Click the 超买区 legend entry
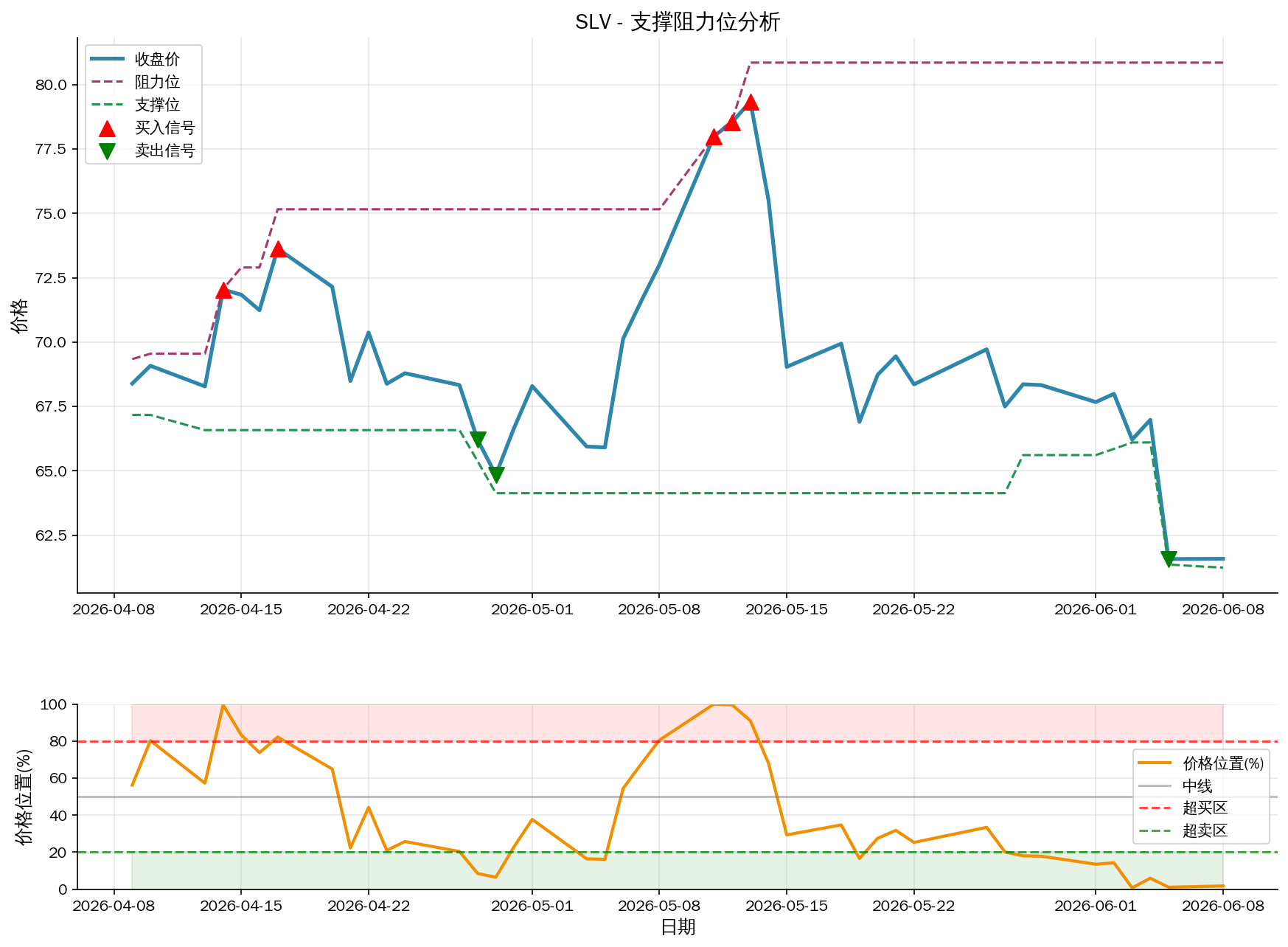The image size is (1288, 947). click(x=1183, y=808)
